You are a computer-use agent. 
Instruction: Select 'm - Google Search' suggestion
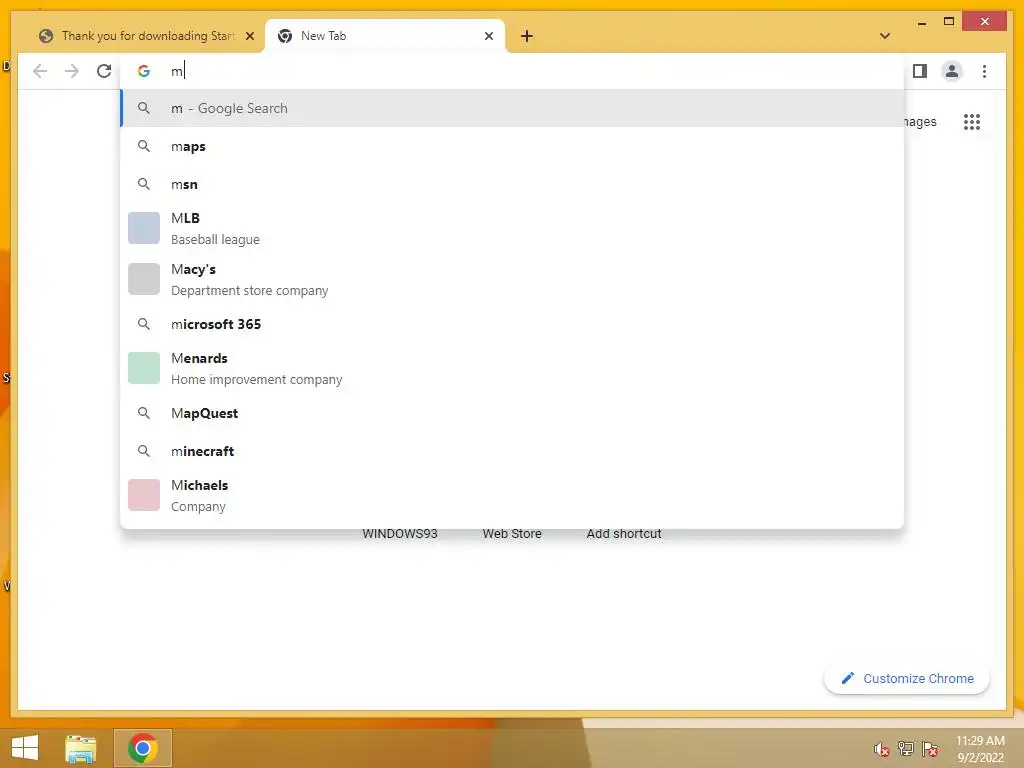click(x=513, y=108)
